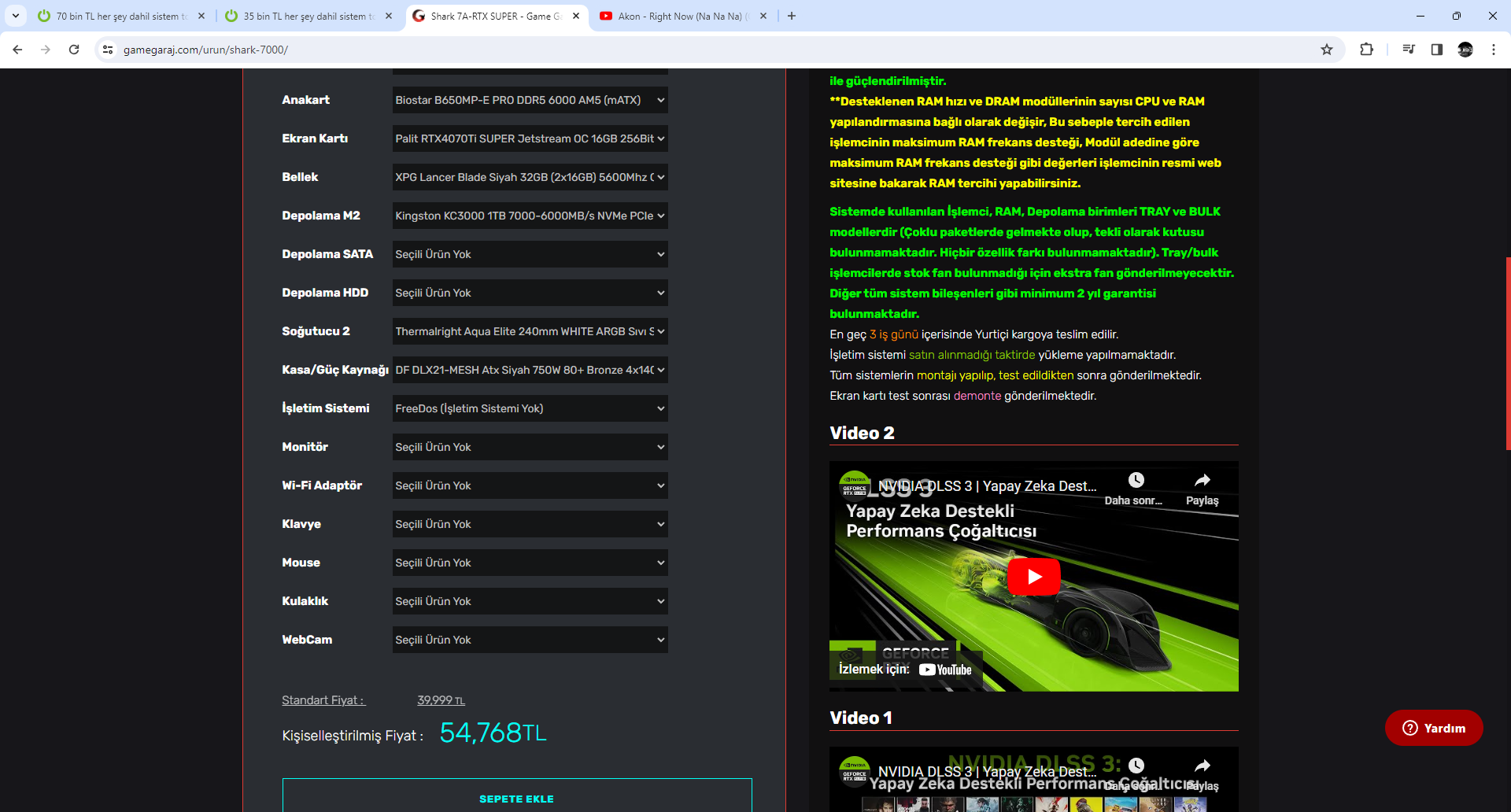Open the İşletim Sistemi dropdown

pyautogui.click(x=530, y=408)
